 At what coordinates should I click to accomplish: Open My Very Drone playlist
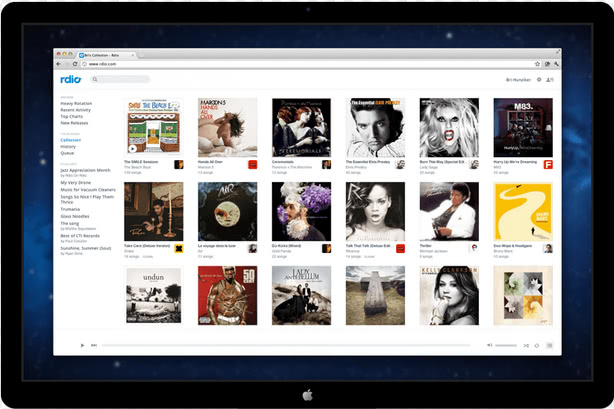tap(75, 183)
